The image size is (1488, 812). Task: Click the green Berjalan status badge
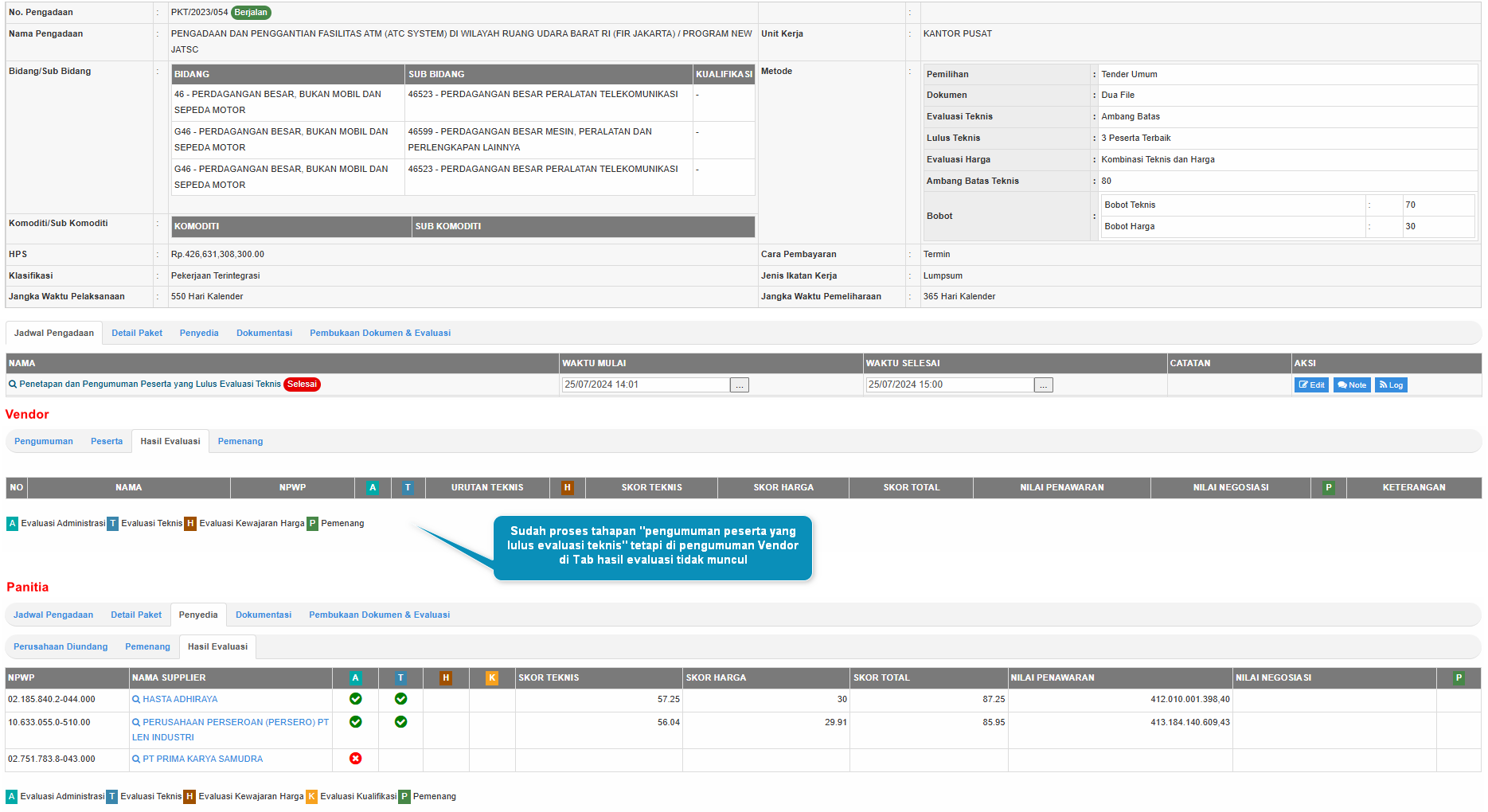[x=251, y=13]
